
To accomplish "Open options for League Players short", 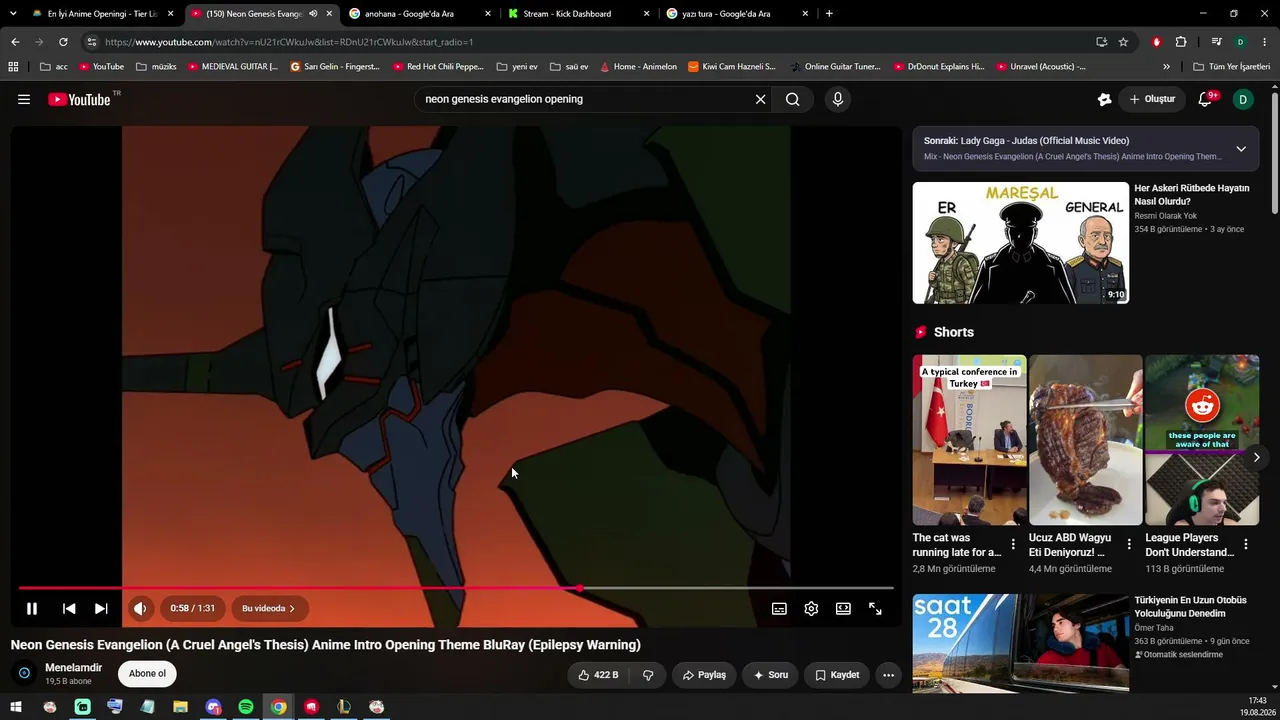I will click(x=1246, y=545).
